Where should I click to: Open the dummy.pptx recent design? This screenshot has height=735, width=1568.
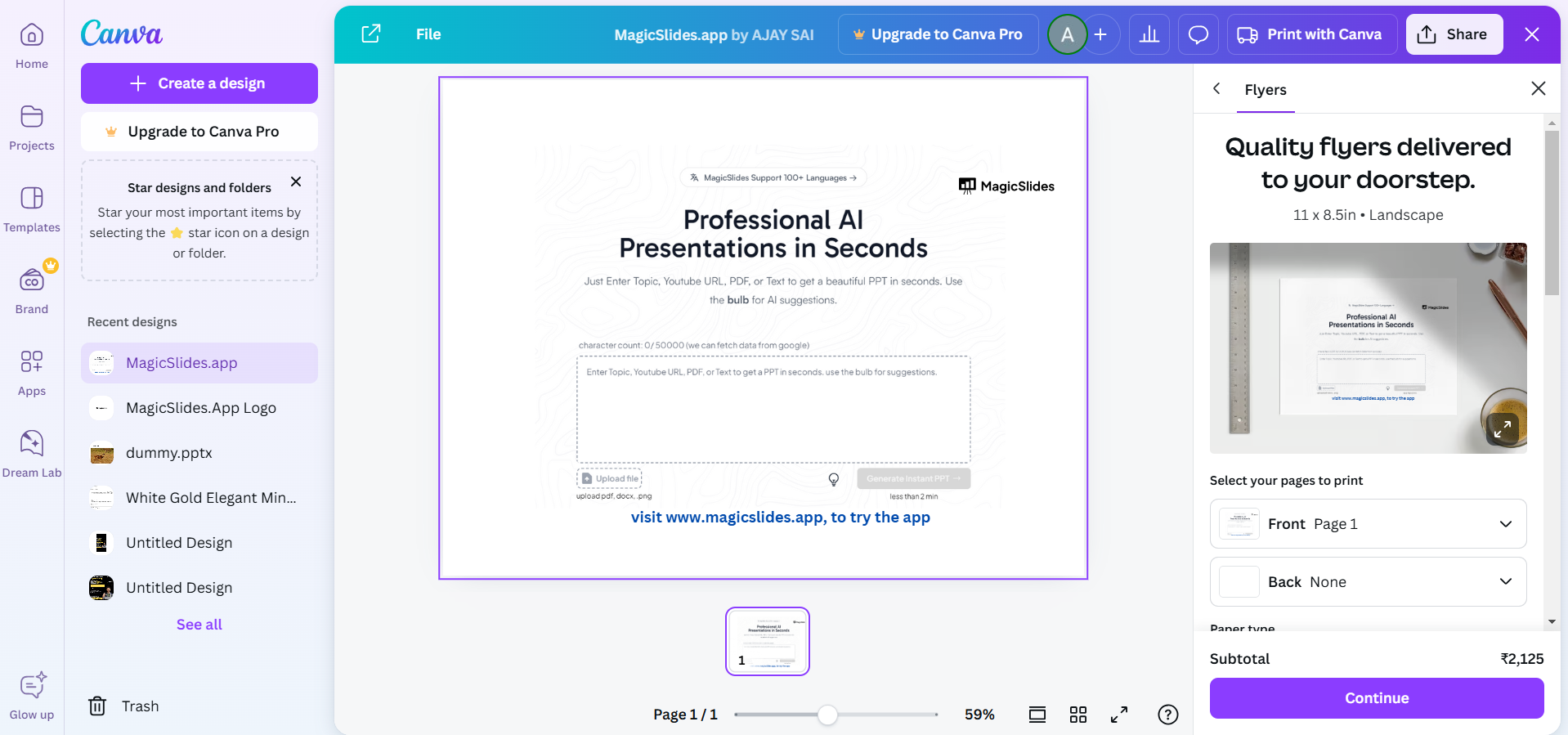click(x=199, y=453)
